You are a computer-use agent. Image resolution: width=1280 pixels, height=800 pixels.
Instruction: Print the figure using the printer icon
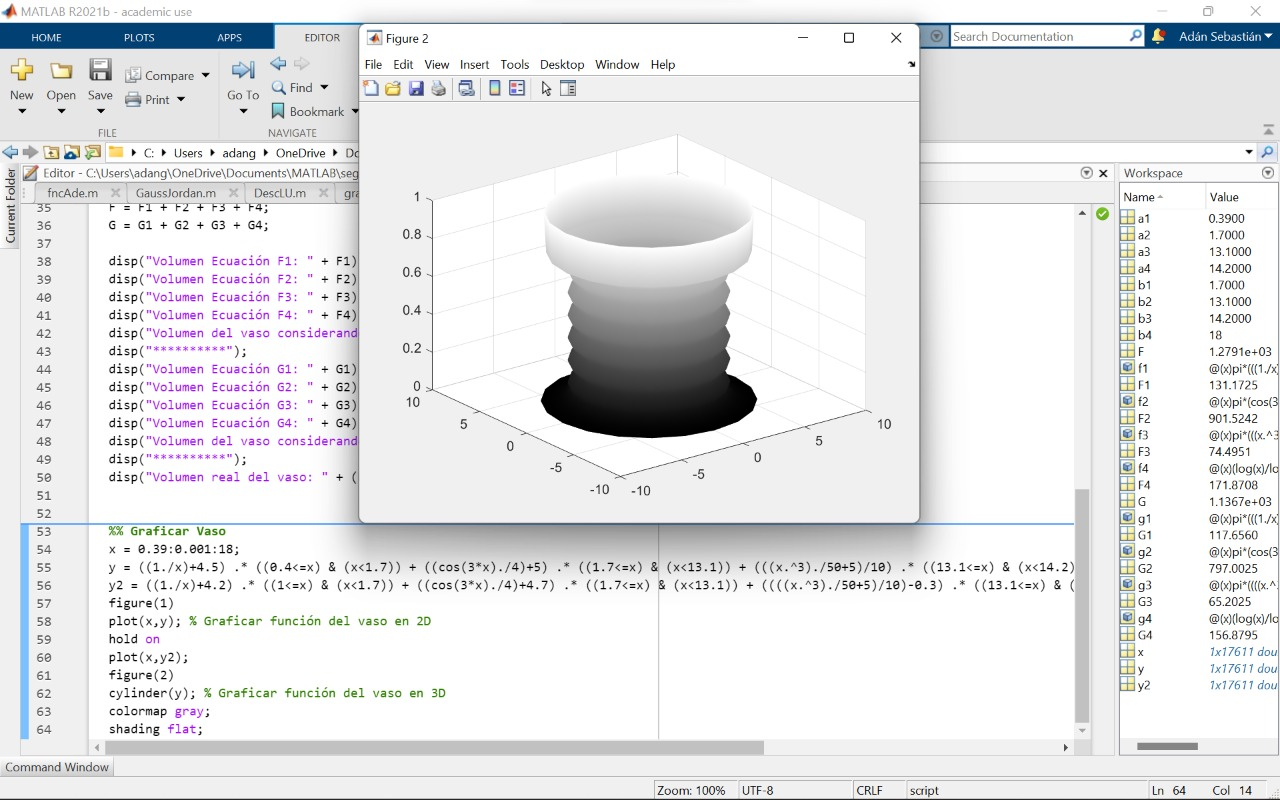tap(438, 88)
